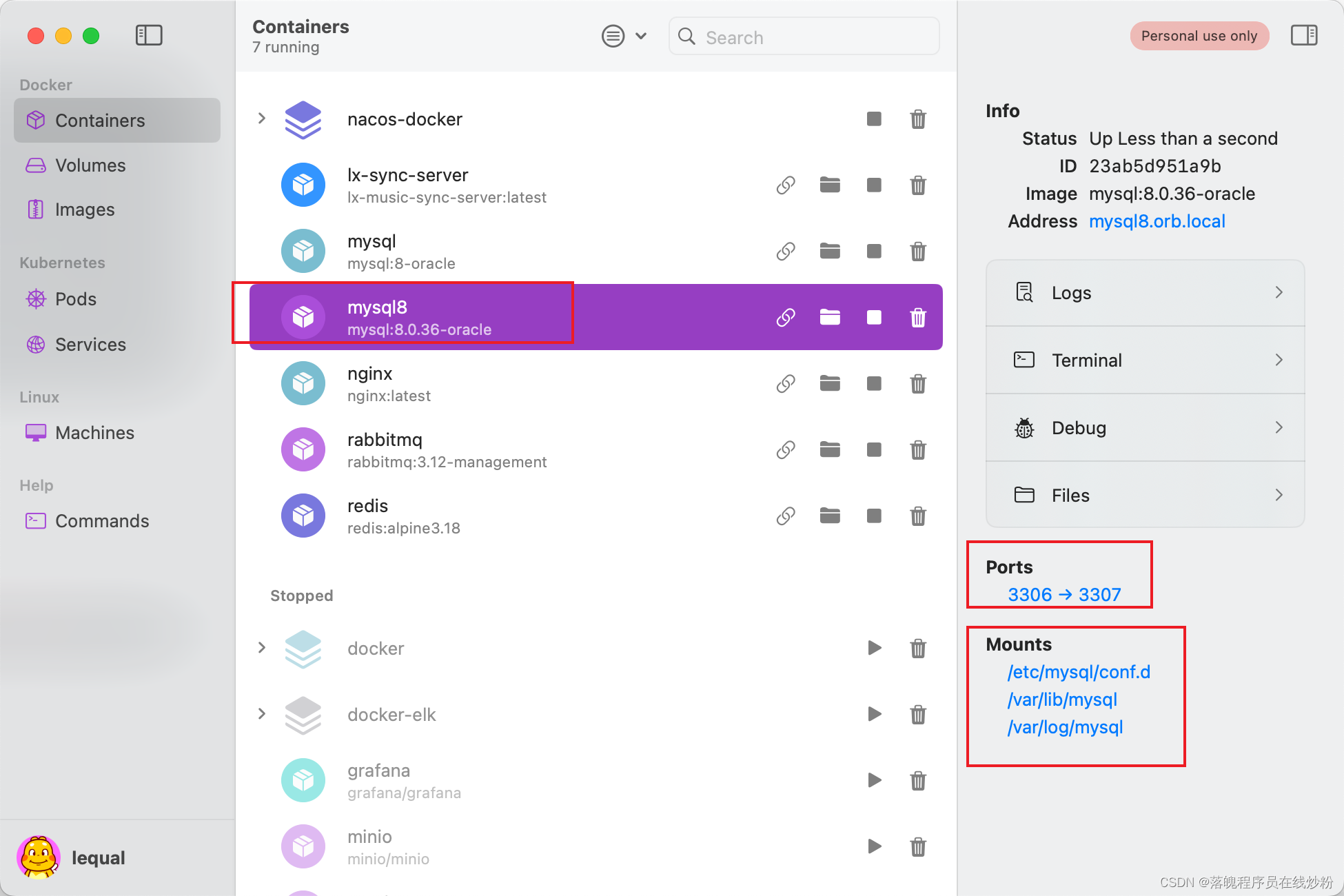Delete the stopped docker group
The image size is (1344, 896).
tap(918, 649)
